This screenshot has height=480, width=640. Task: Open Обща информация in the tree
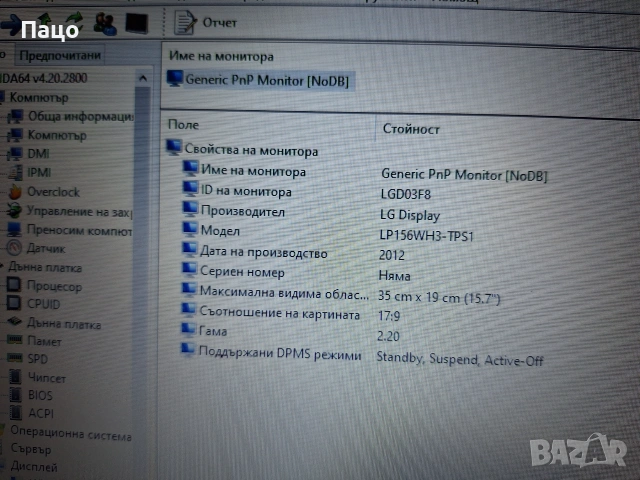click(x=71, y=116)
